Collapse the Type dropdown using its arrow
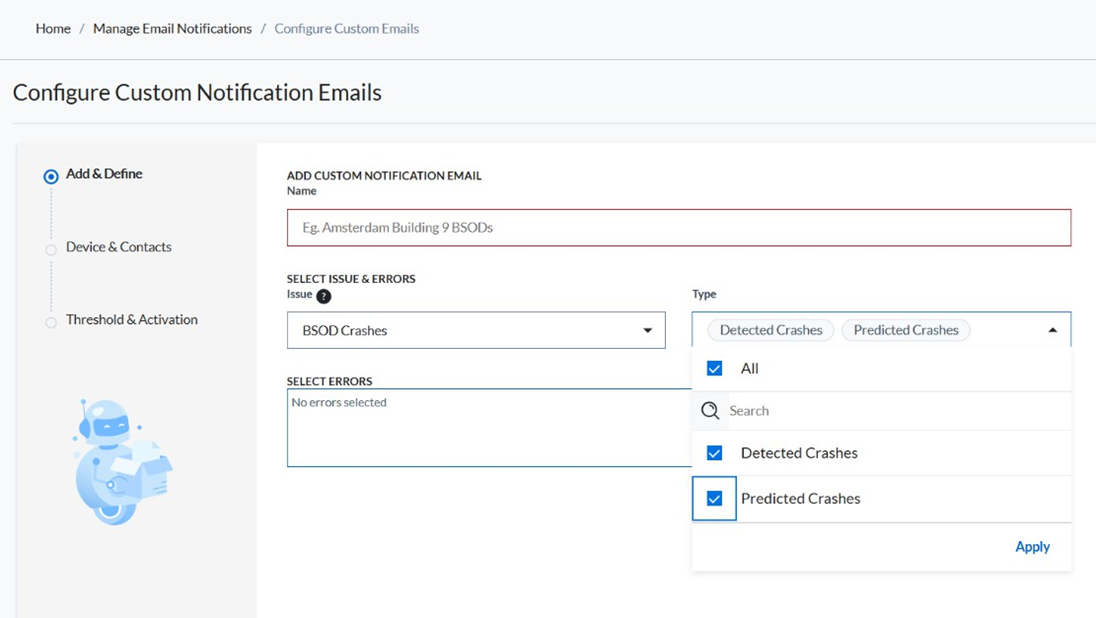 (1052, 330)
